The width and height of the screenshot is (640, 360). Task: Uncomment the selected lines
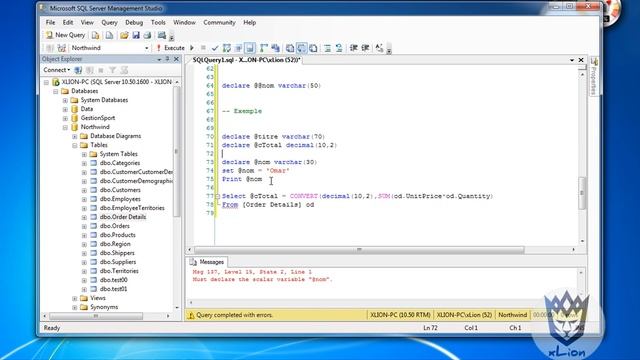click(x=339, y=48)
